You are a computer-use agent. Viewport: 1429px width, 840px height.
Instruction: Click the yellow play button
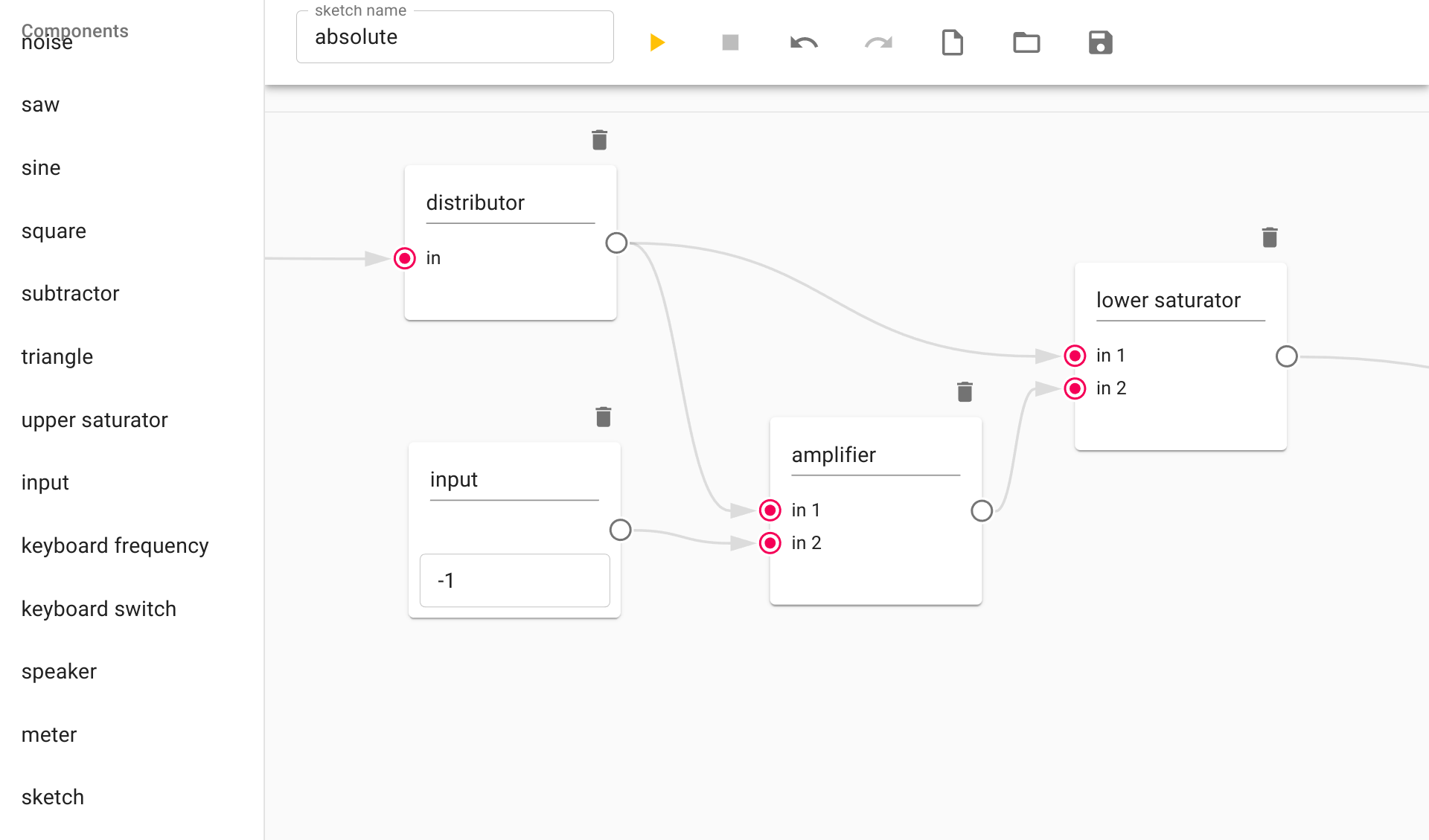click(x=656, y=42)
